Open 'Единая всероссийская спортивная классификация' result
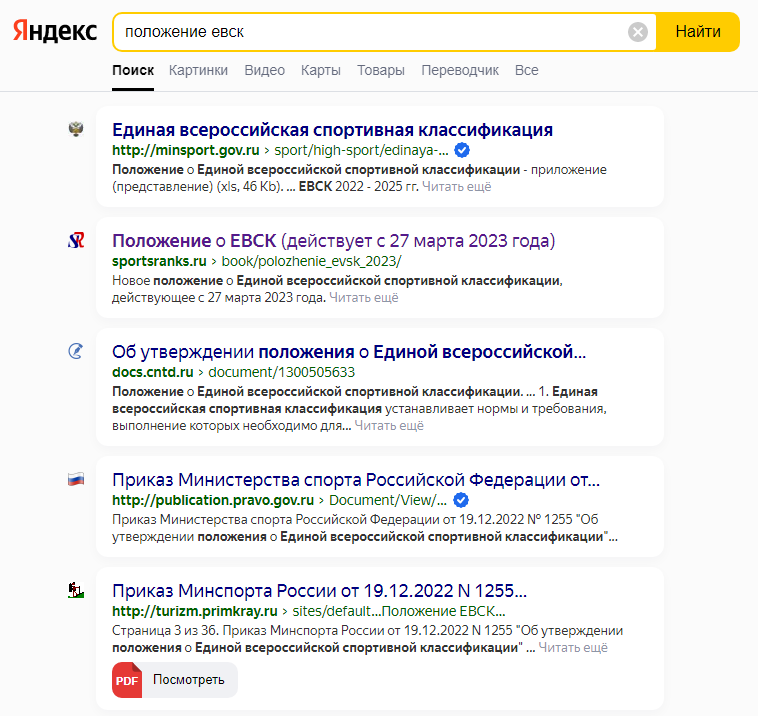Screen dimensions: 758x716 pyautogui.click(x=332, y=130)
